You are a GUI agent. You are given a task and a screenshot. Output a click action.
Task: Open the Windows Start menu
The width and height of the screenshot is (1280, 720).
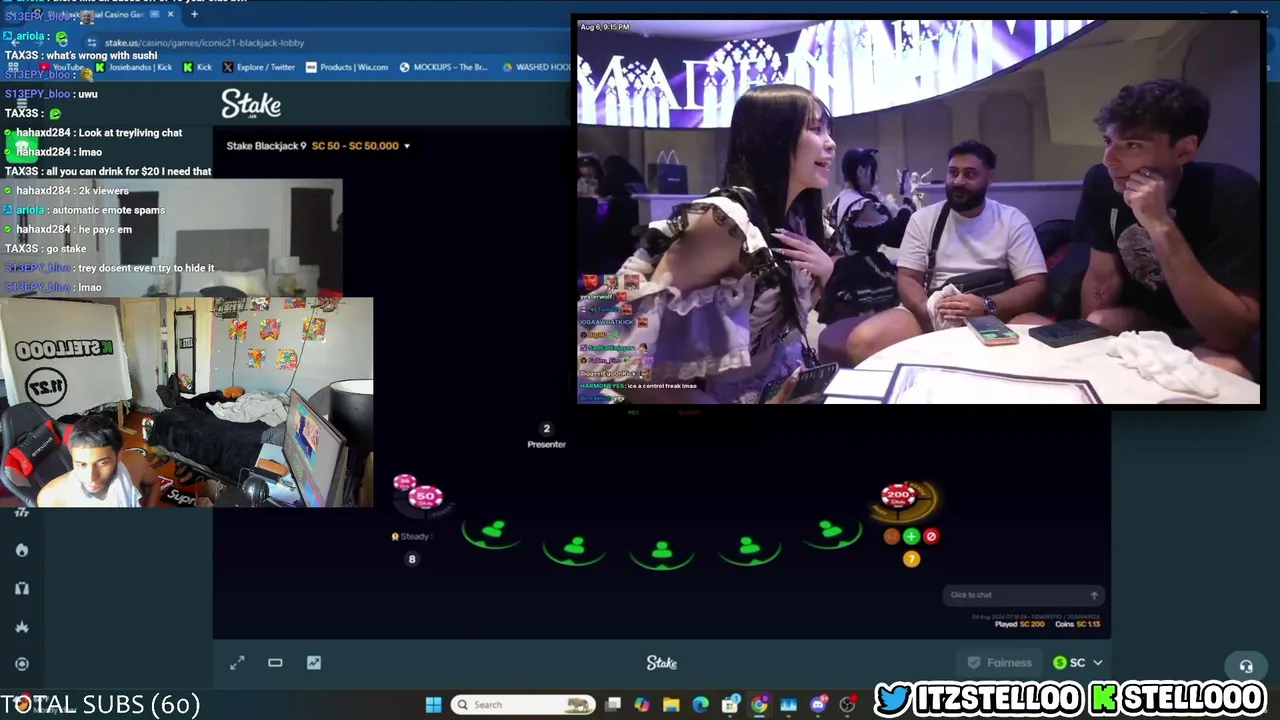tap(433, 705)
